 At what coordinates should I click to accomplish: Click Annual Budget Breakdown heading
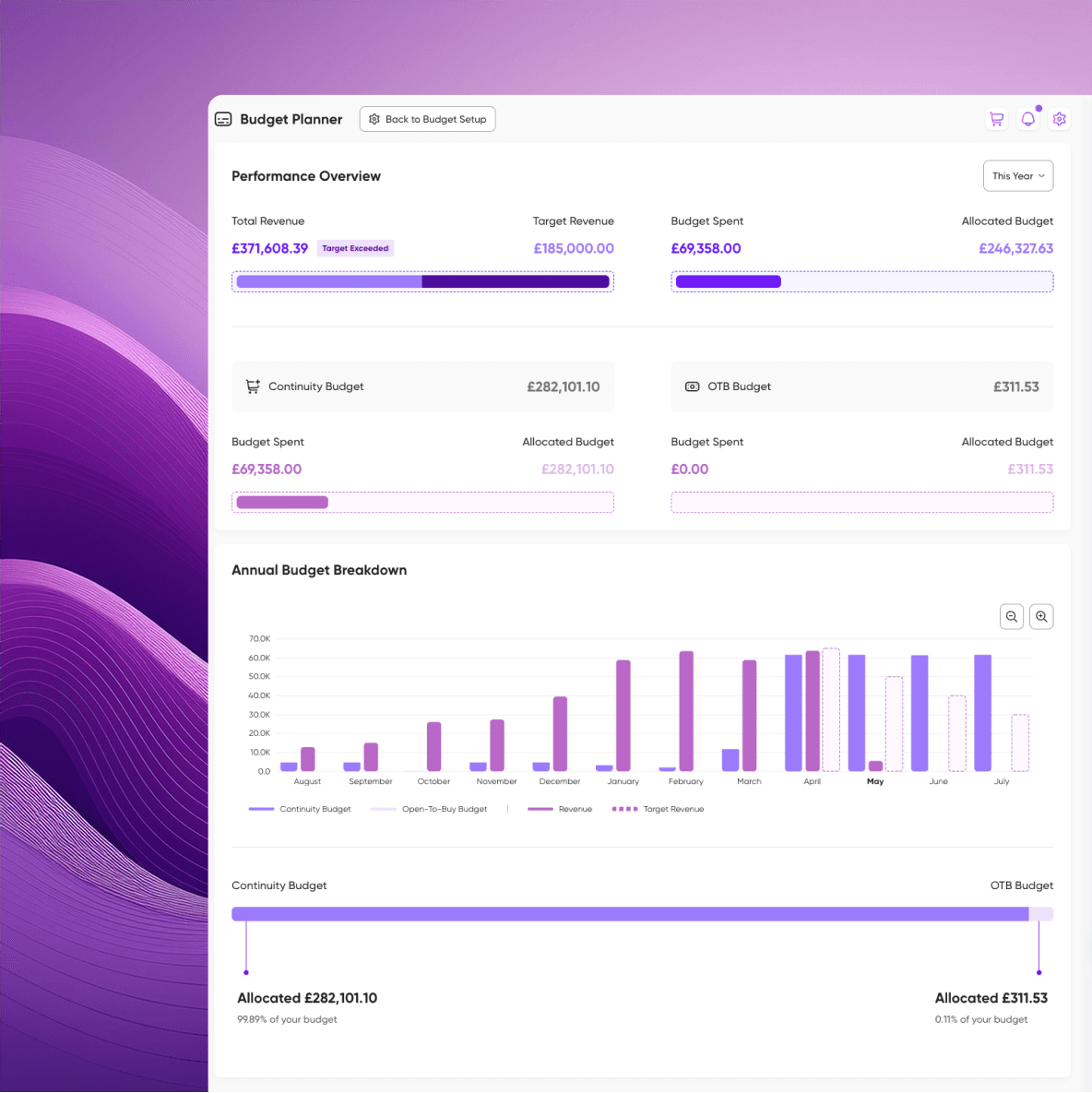[x=319, y=570]
